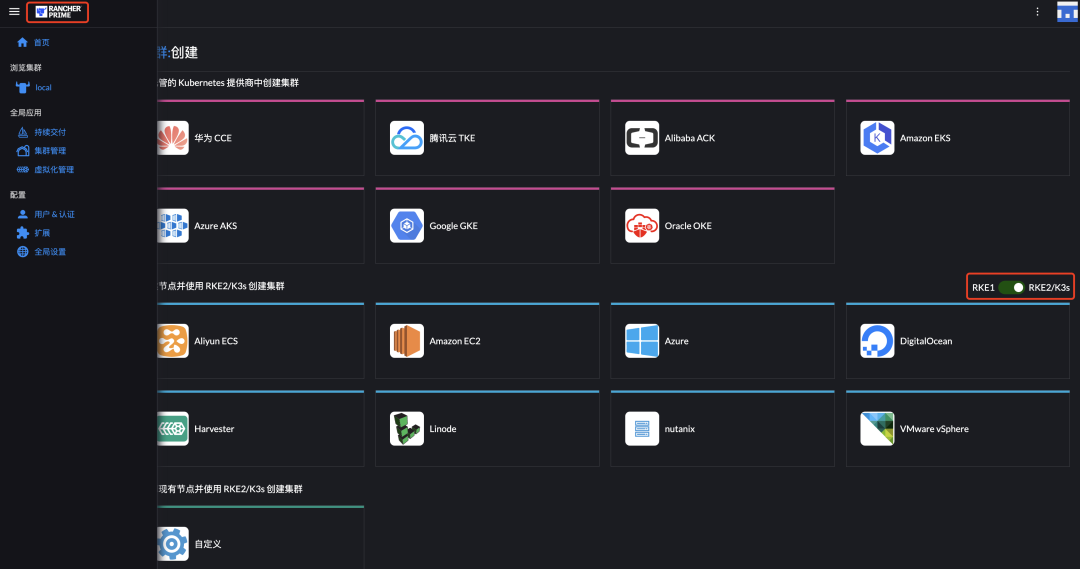1080x569 pixels.
Task: Choose the 腾讯云 TKE provider card
Action: 487,138
